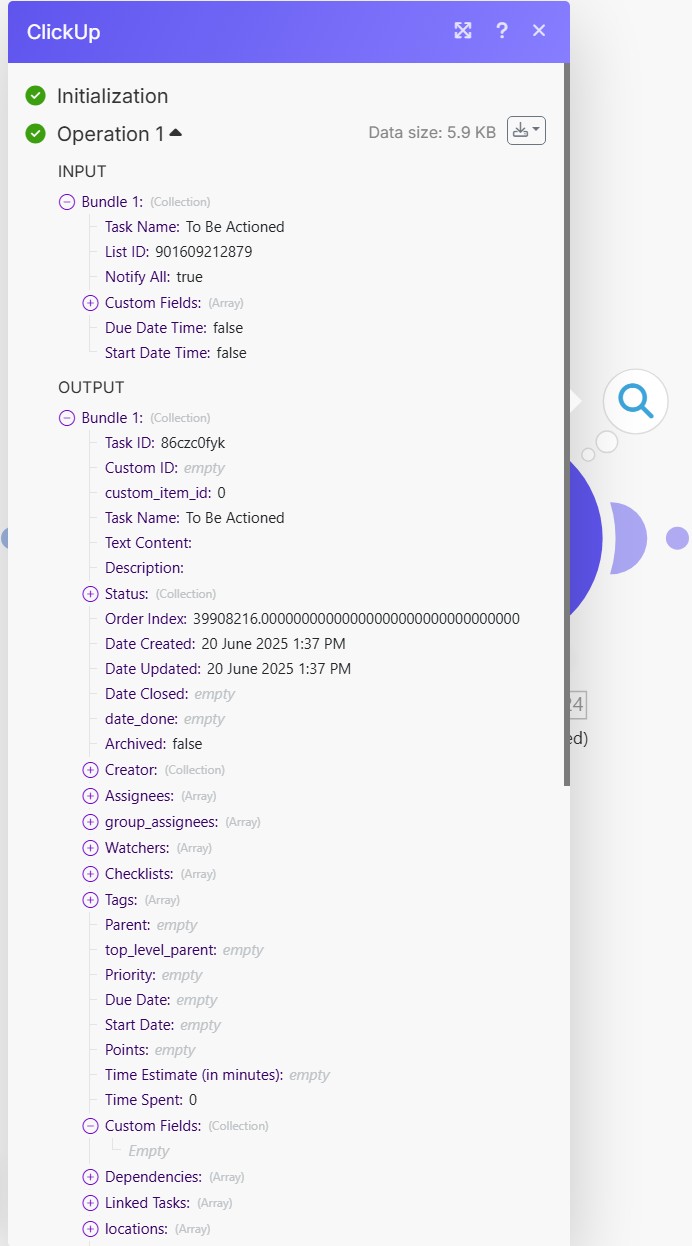Click the small purple connector dot on canvas
692x1246 pixels.
tap(677, 538)
